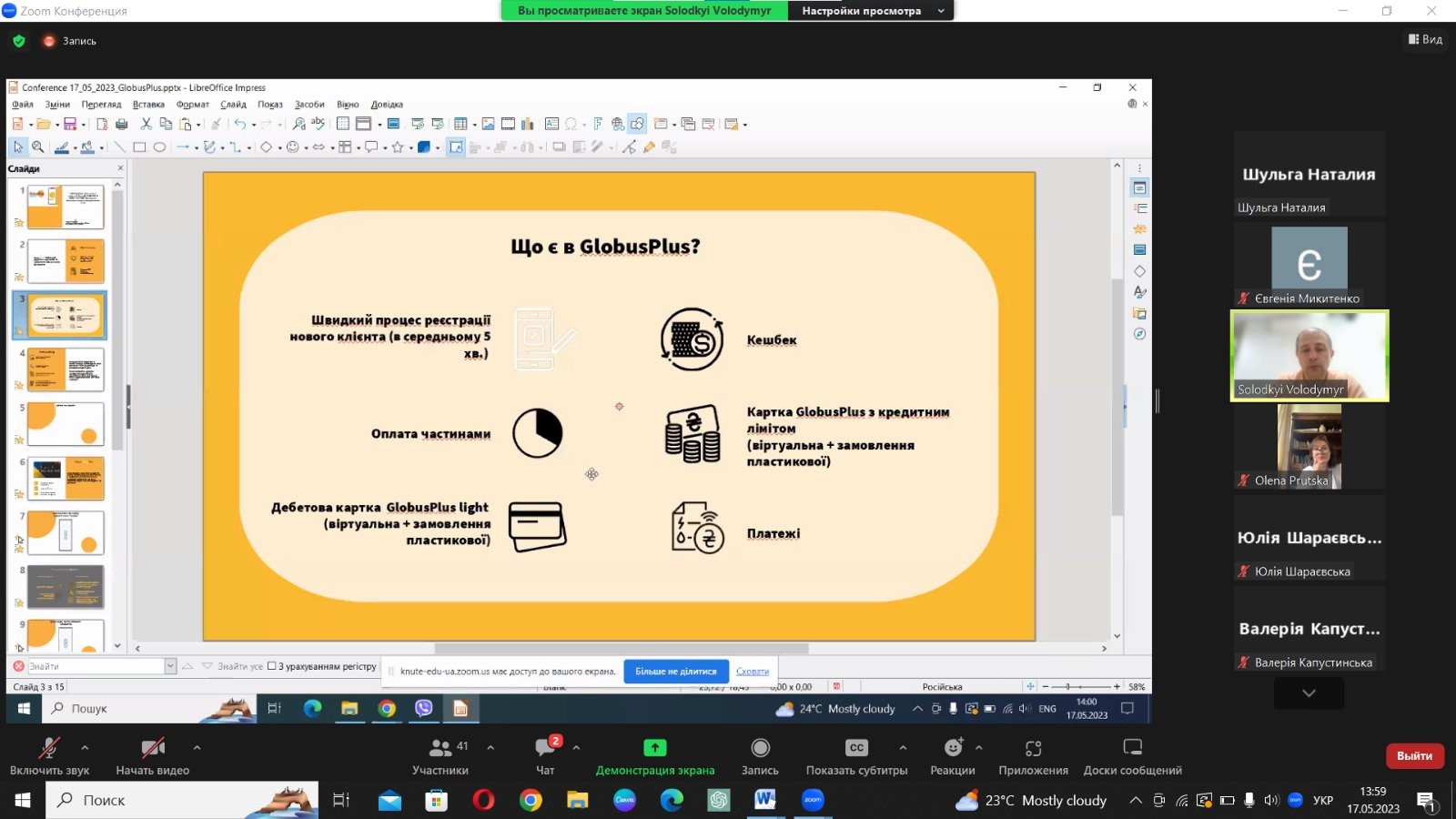Click the green encryption shield icon
The width and height of the screenshot is (1456, 819).
(x=19, y=41)
